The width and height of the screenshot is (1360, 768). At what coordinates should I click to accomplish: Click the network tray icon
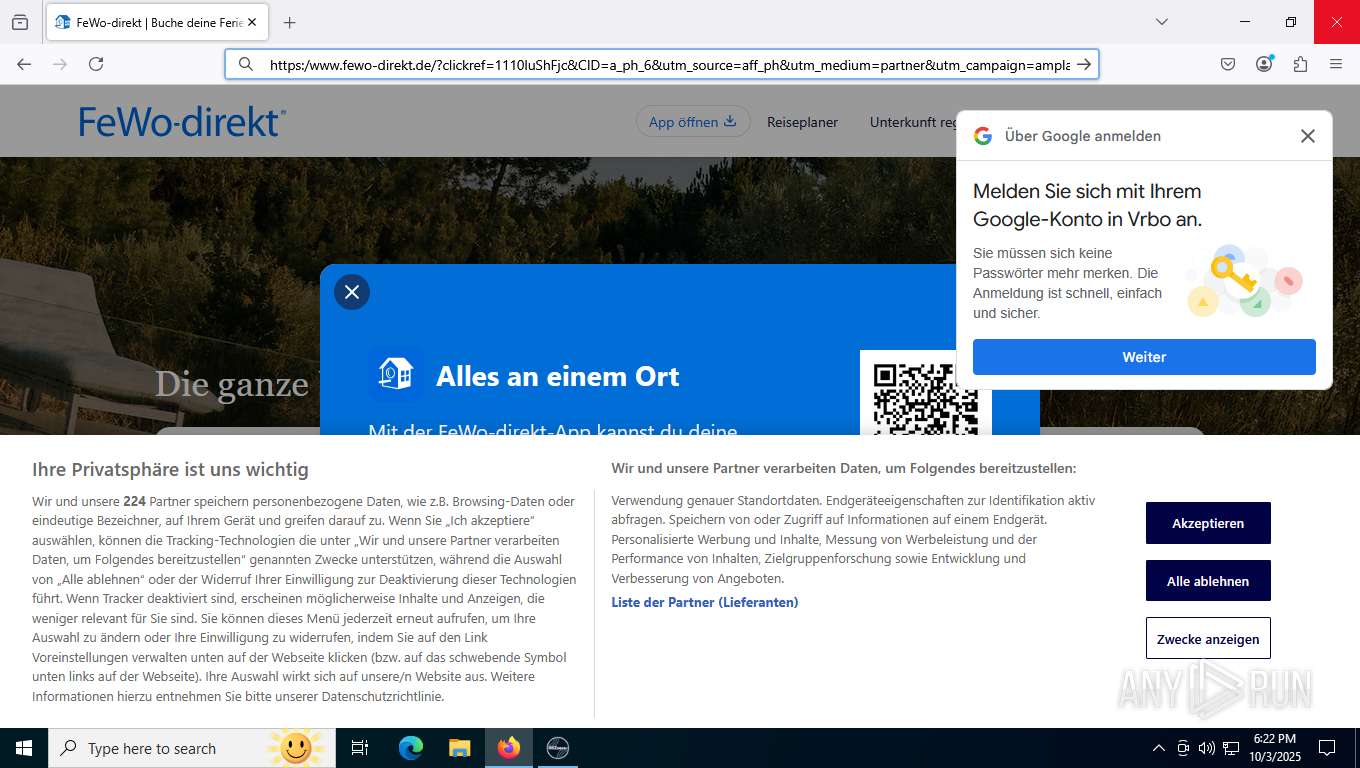(x=1231, y=748)
